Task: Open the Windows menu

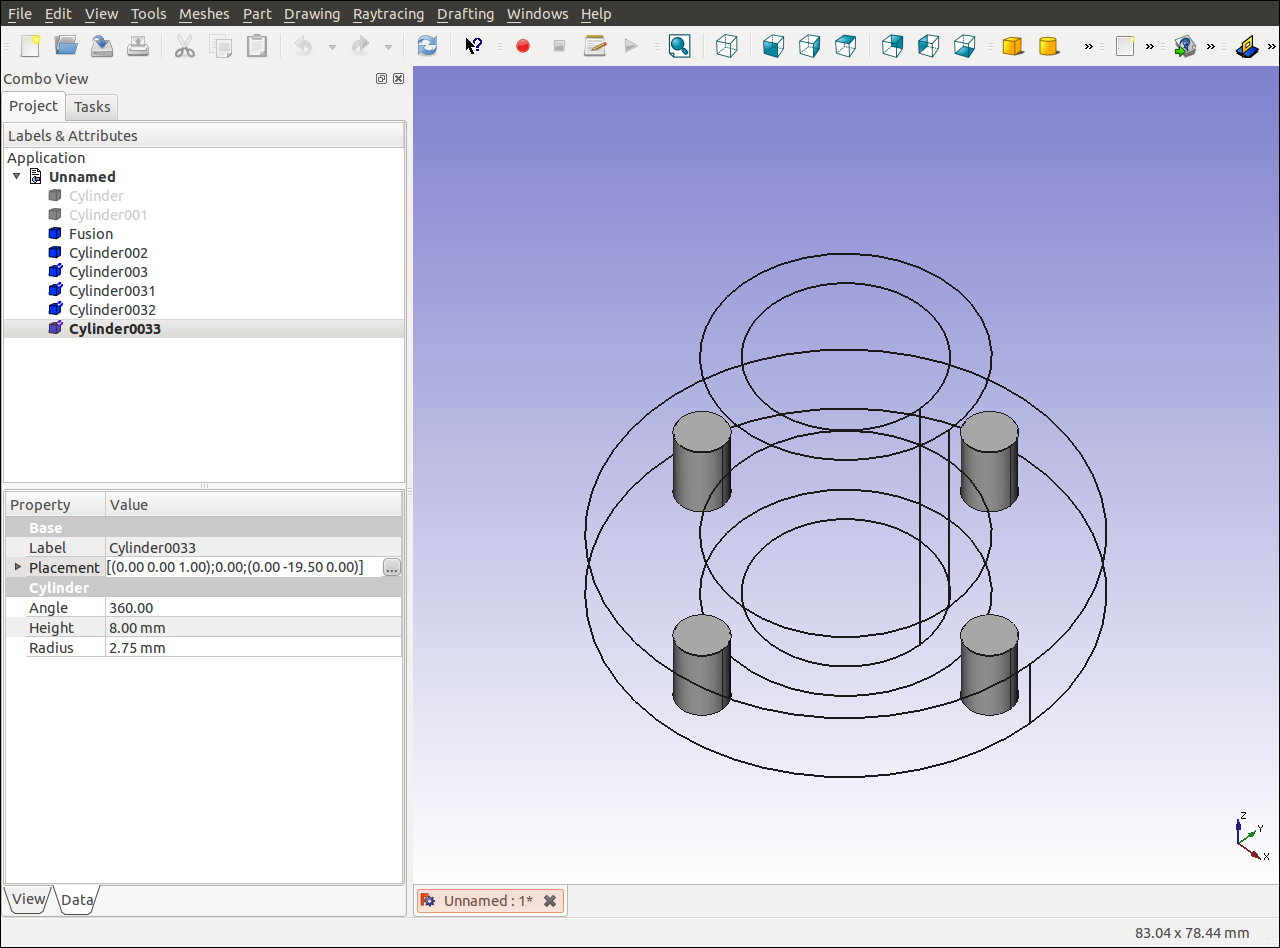Action: coord(537,14)
